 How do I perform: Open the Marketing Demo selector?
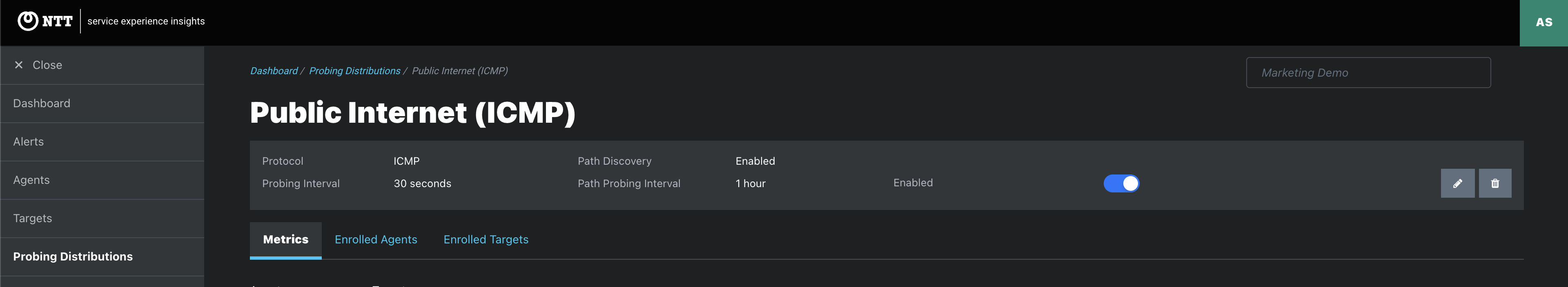coord(1368,73)
